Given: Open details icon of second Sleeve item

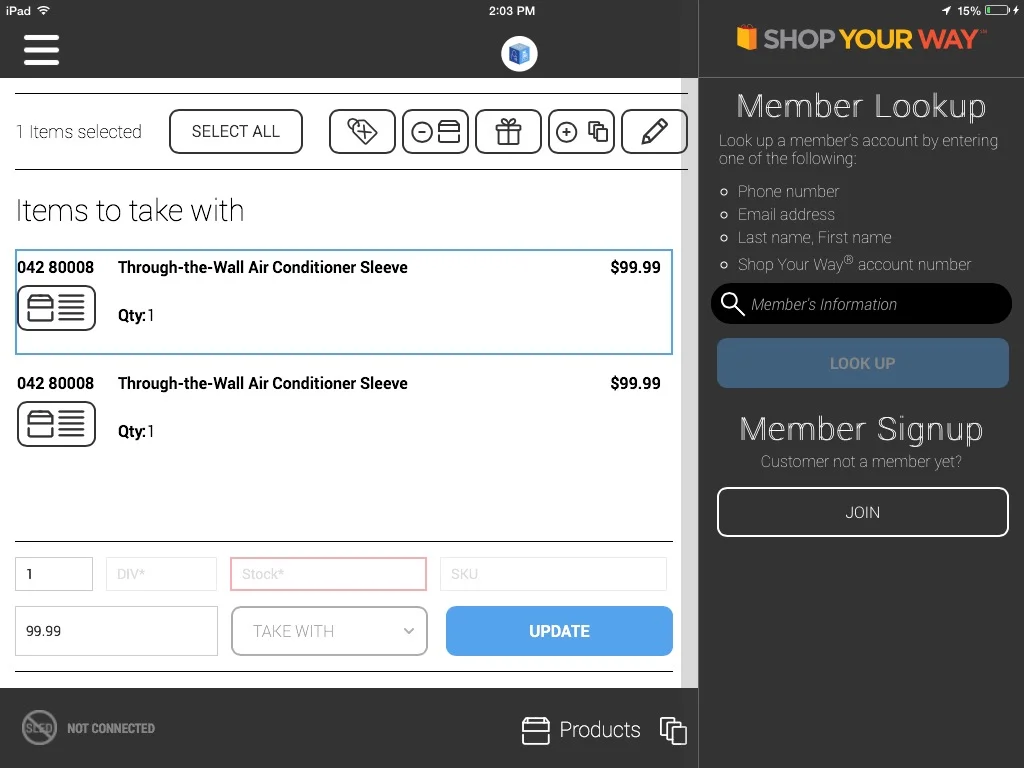Looking at the screenshot, I should [56, 424].
